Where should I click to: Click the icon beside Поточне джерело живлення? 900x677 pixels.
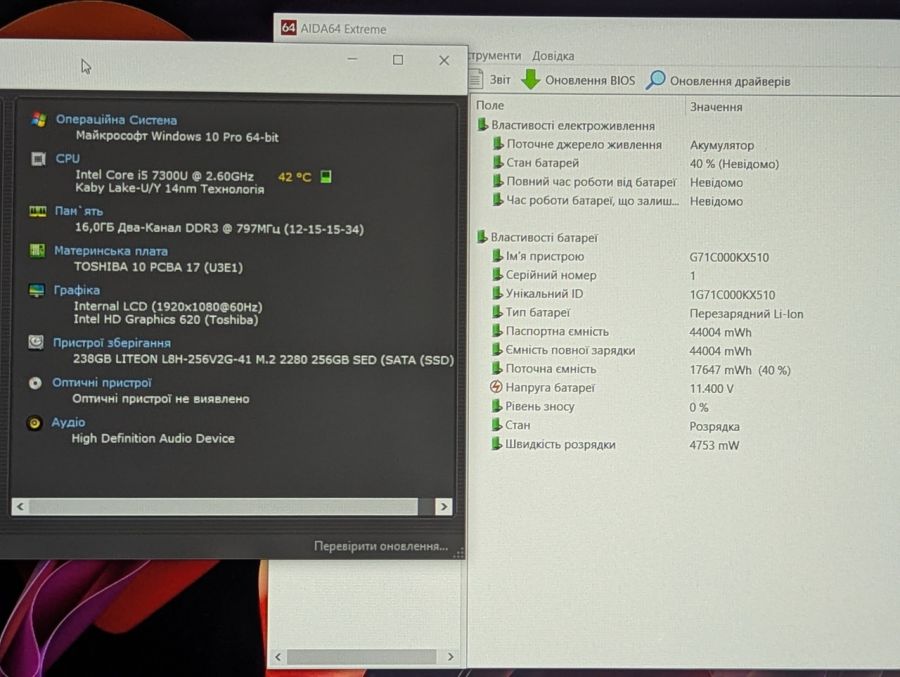tap(498, 144)
